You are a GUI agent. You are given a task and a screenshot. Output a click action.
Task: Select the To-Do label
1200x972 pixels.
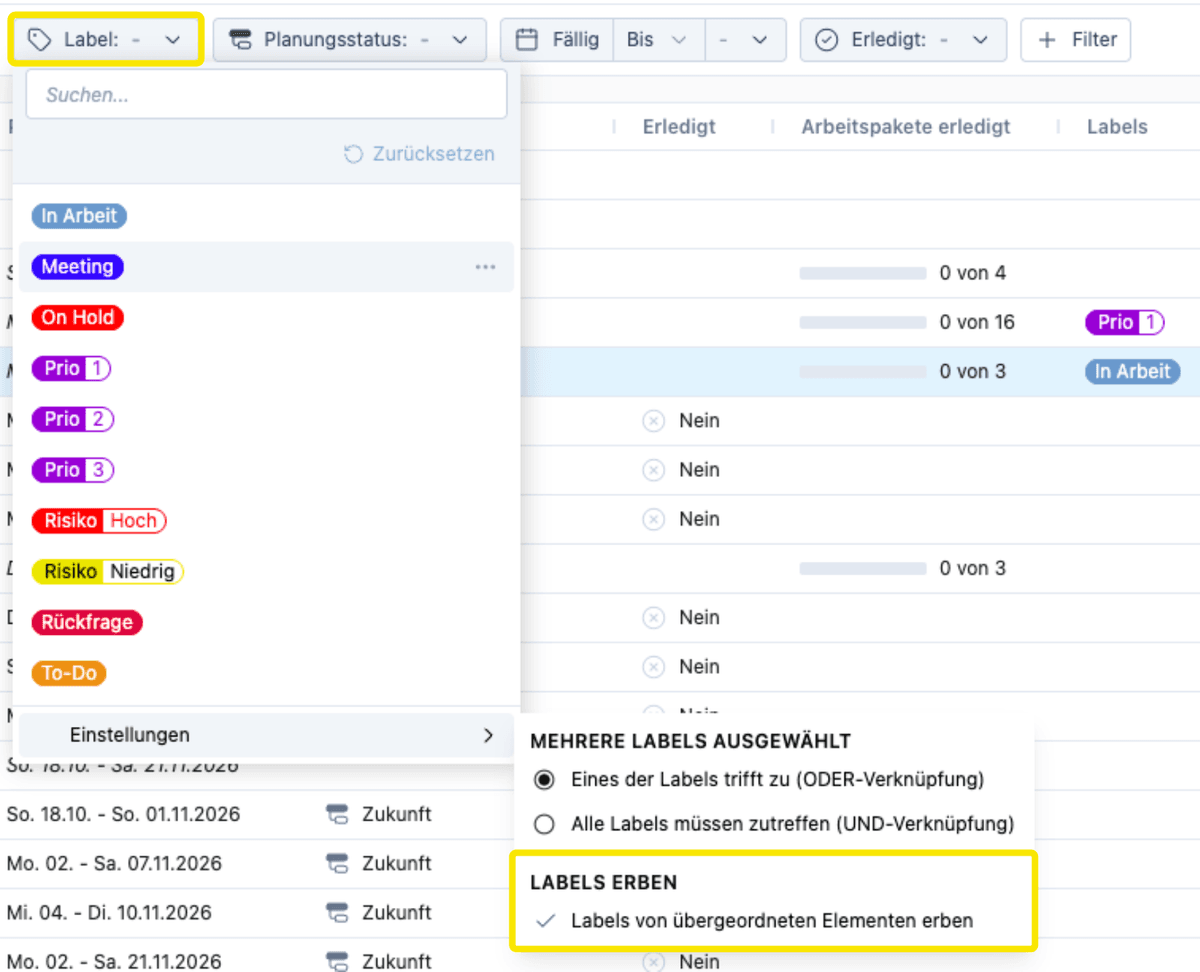69,673
